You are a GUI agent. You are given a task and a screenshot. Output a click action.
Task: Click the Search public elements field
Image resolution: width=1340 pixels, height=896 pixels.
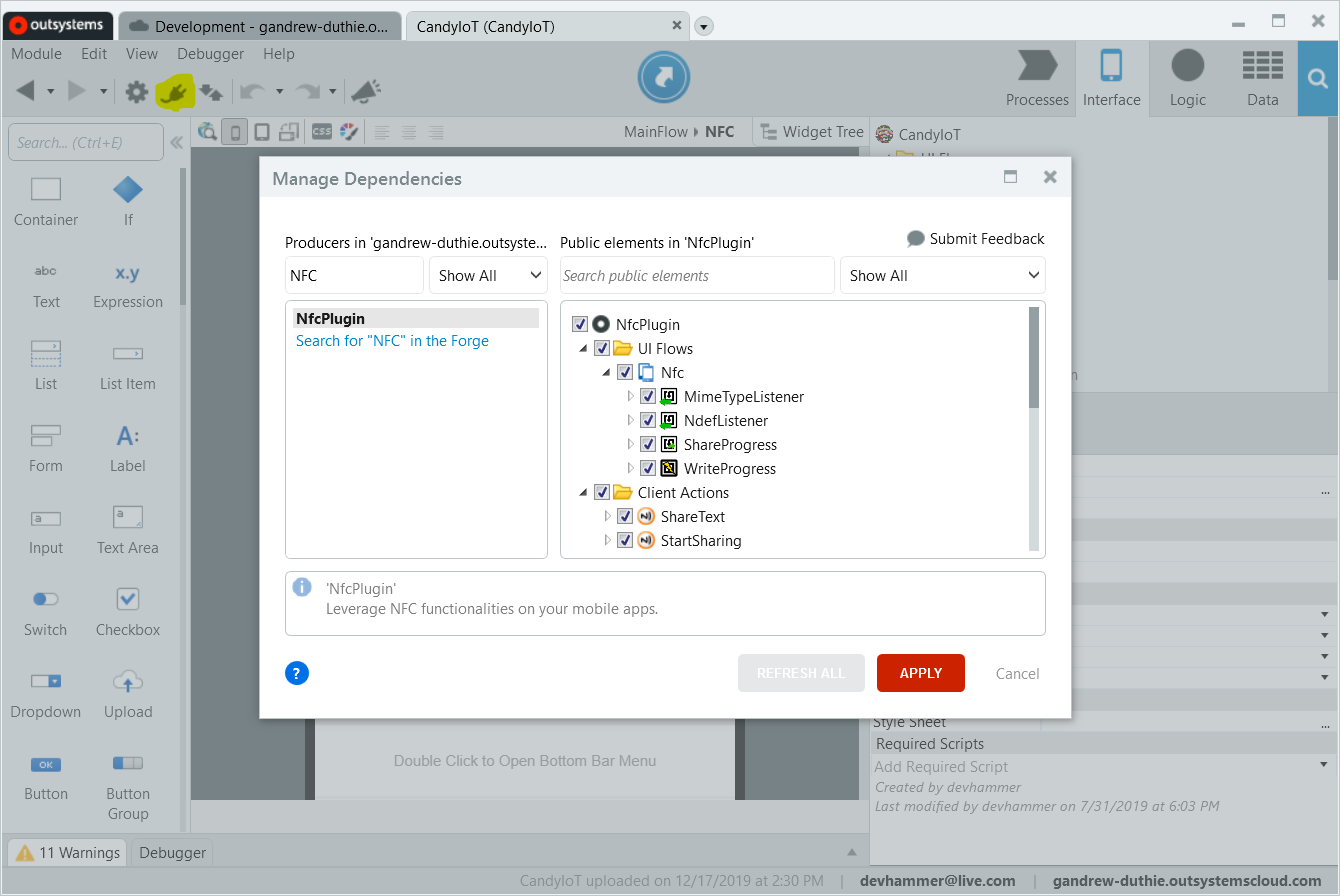pos(697,275)
